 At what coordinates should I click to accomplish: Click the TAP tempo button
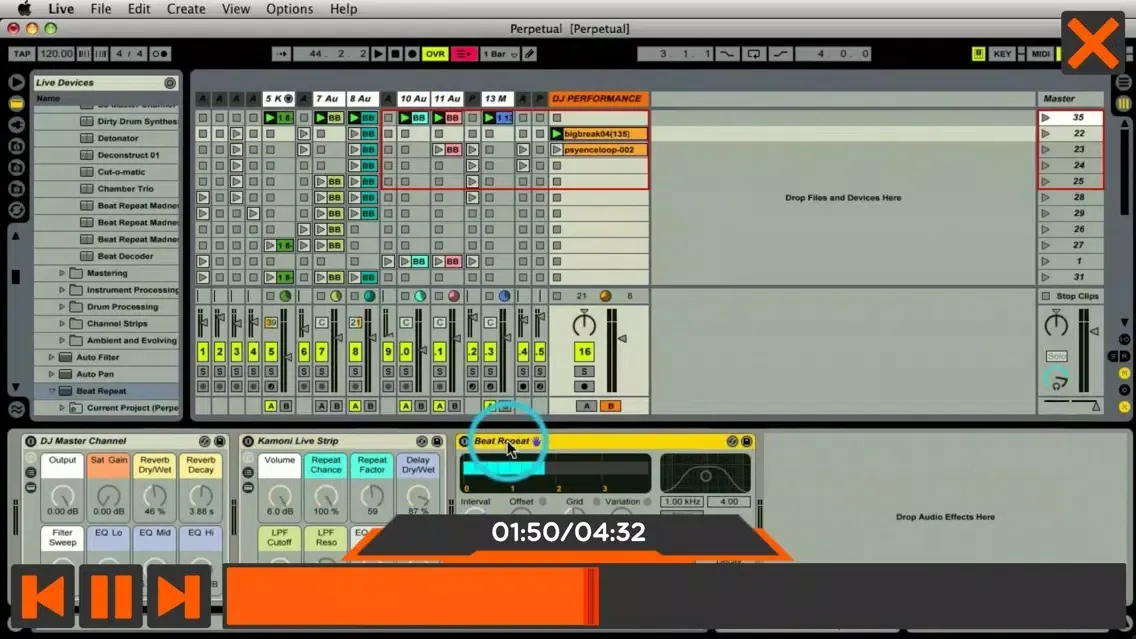click(22, 54)
